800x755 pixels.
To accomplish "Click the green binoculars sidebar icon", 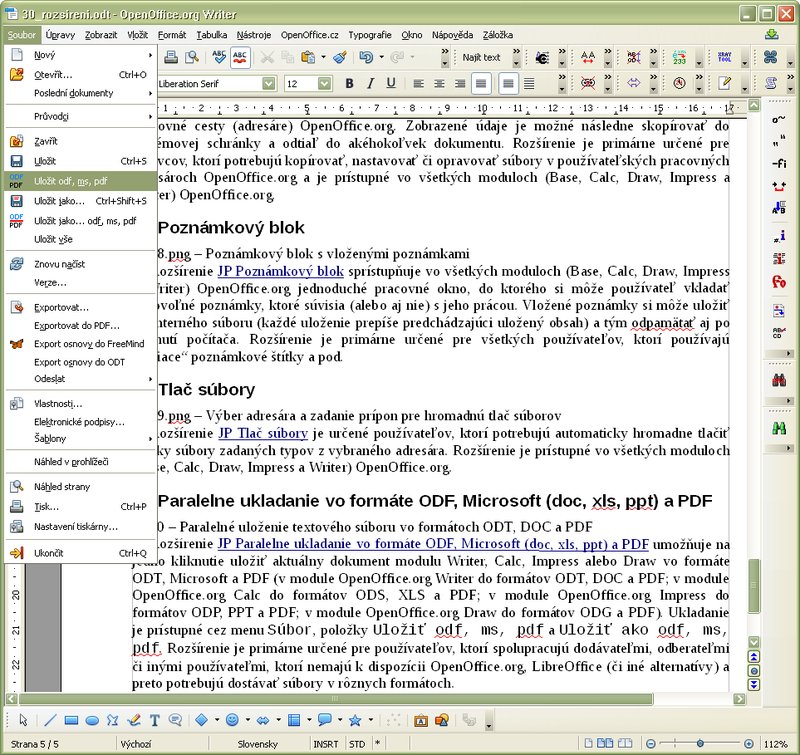I will [779, 429].
